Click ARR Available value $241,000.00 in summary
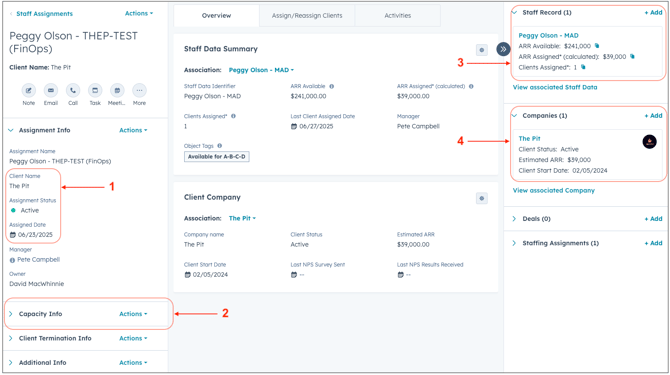670x375 pixels. [x=309, y=97]
